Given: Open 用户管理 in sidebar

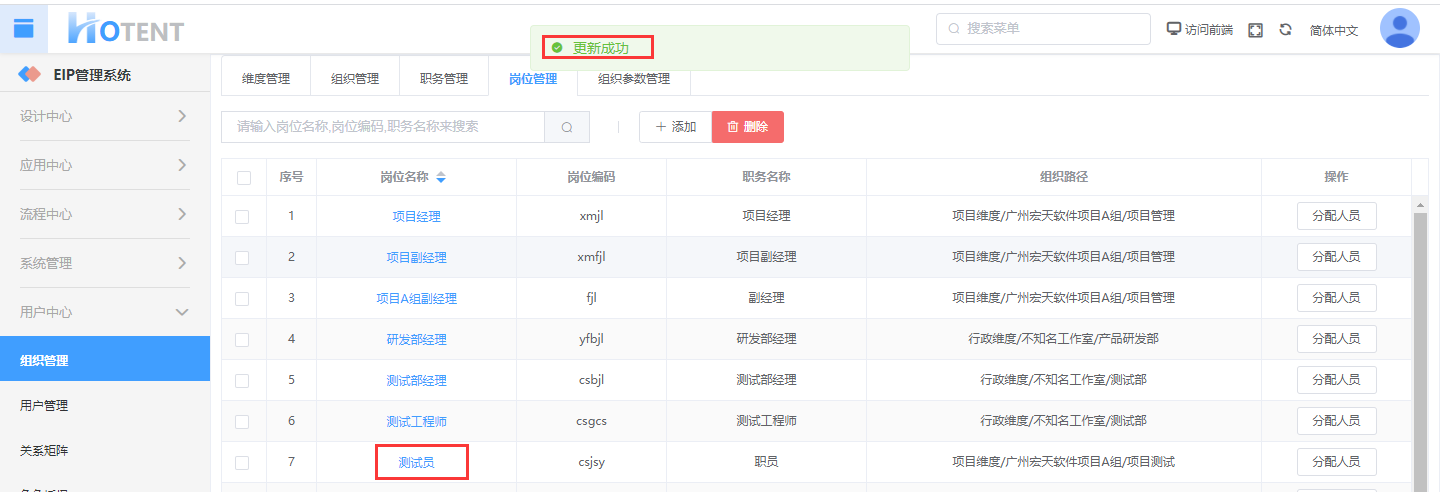Looking at the screenshot, I should pyautogui.click(x=105, y=405).
